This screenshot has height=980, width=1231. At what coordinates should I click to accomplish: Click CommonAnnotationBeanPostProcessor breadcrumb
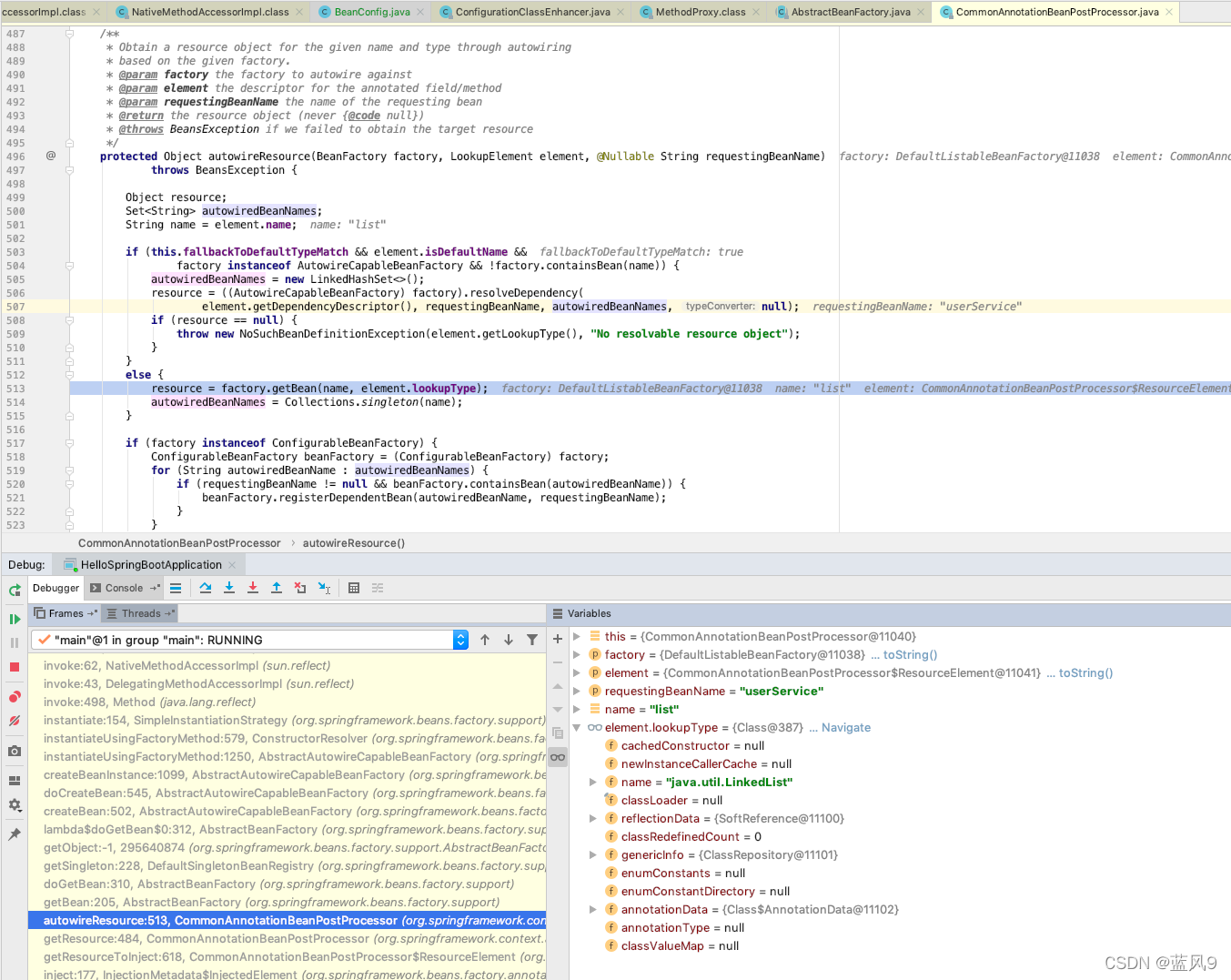point(179,543)
